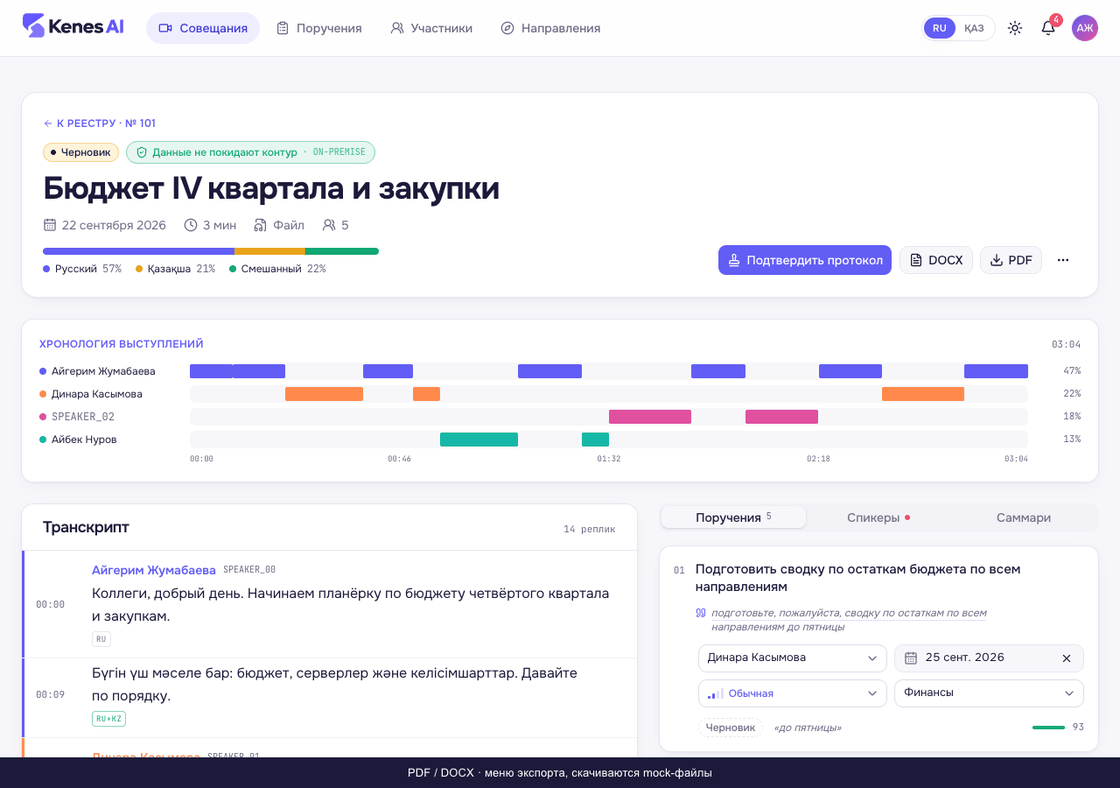Click the quote source link text

click(x=849, y=619)
